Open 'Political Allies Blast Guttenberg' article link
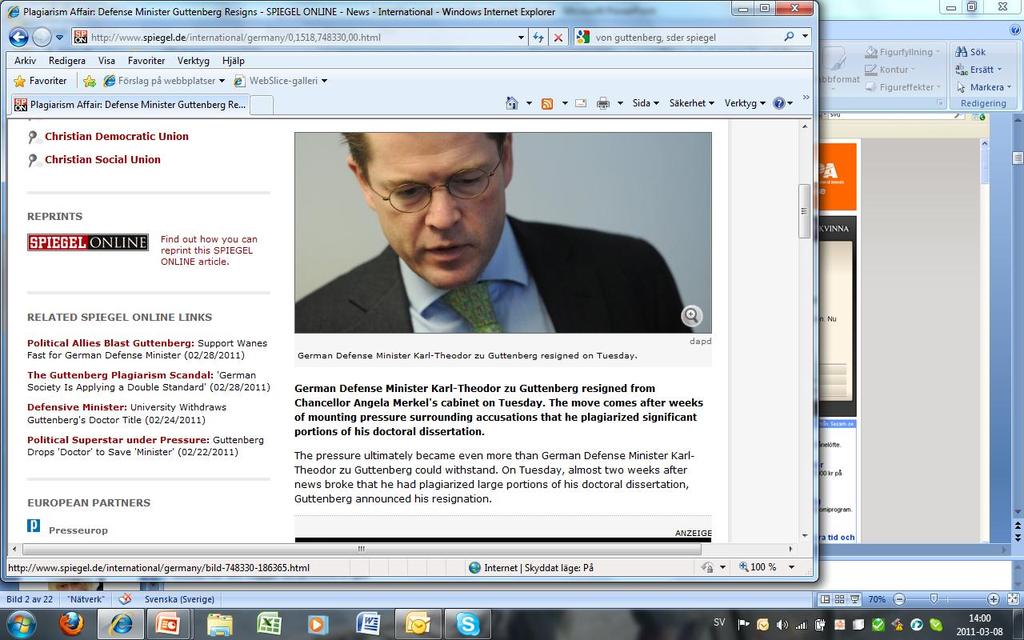The width and height of the screenshot is (1024, 640). 110,343
